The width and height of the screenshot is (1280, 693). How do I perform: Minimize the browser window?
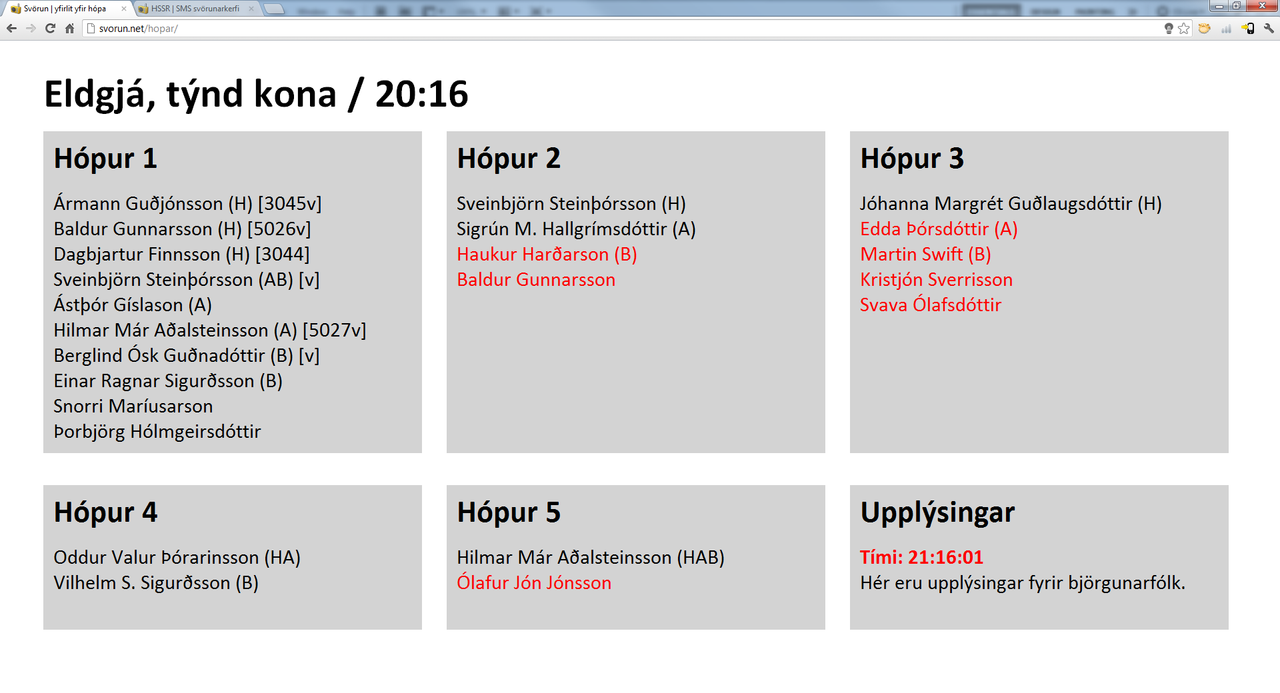click(1219, 6)
